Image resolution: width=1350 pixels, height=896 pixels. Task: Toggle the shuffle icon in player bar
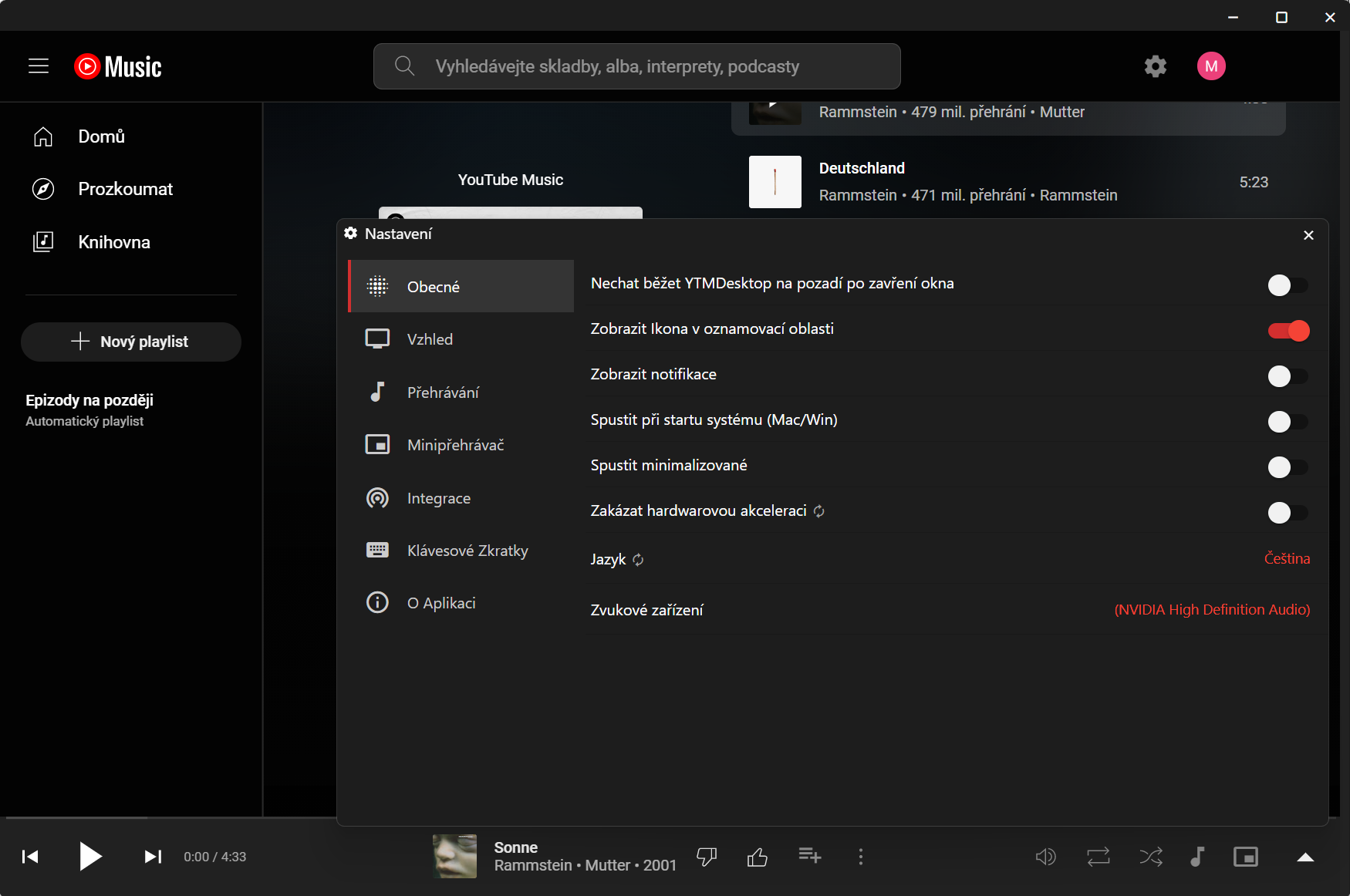[x=1150, y=857]
